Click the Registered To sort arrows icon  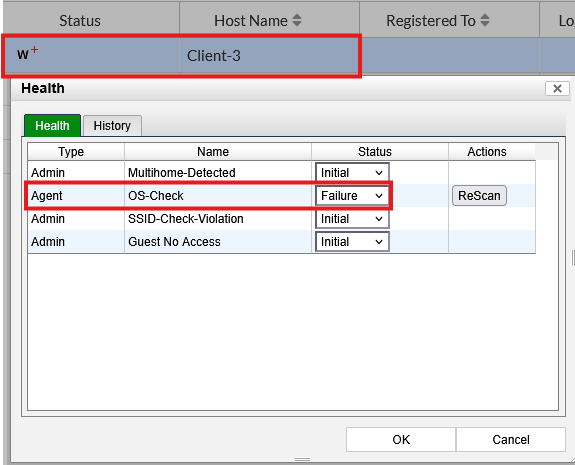[x=485, y=21]
